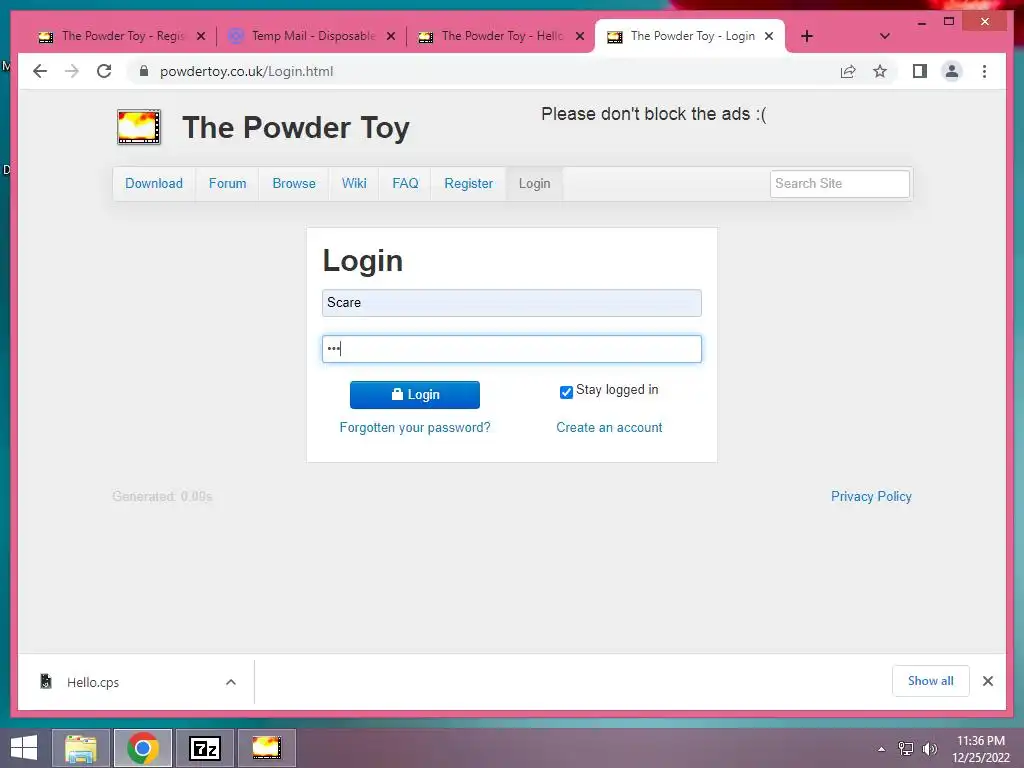
Task: Expand the tab search chevron
Action: click(x=885, y=36)
